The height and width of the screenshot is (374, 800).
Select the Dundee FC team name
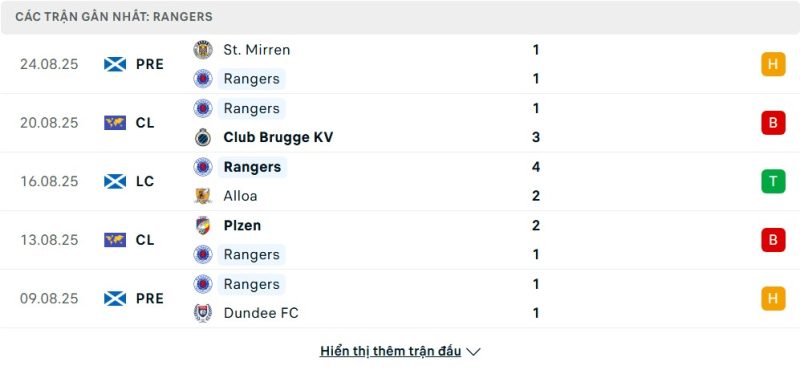click(x=261, y=313)
